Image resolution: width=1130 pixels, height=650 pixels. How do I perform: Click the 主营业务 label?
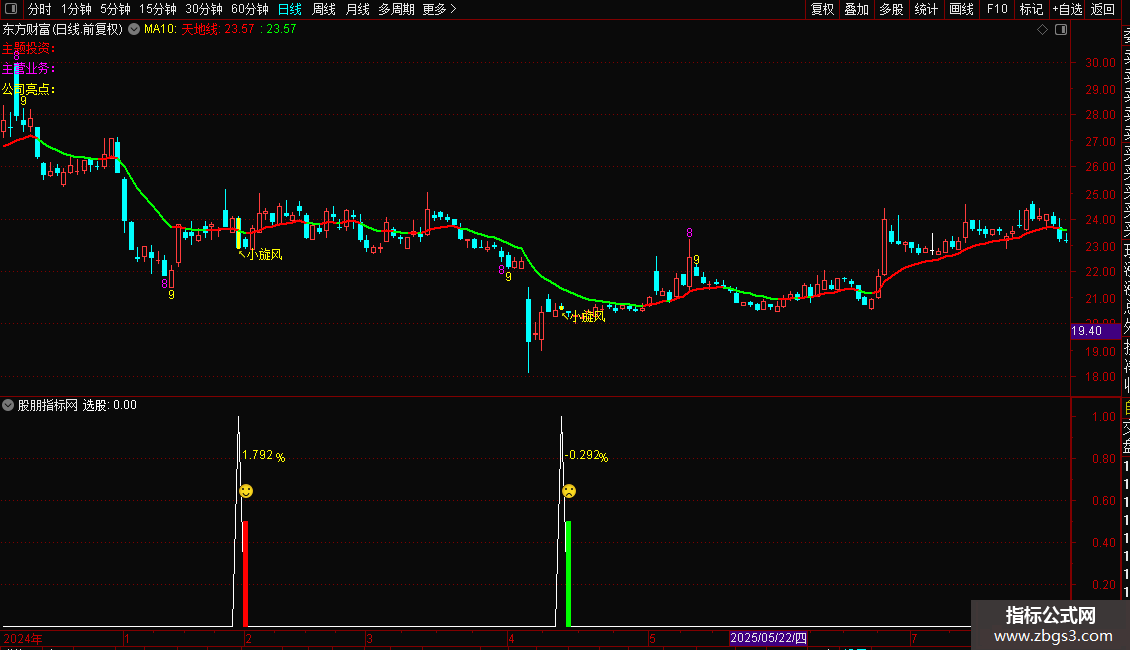pos(28,68)
